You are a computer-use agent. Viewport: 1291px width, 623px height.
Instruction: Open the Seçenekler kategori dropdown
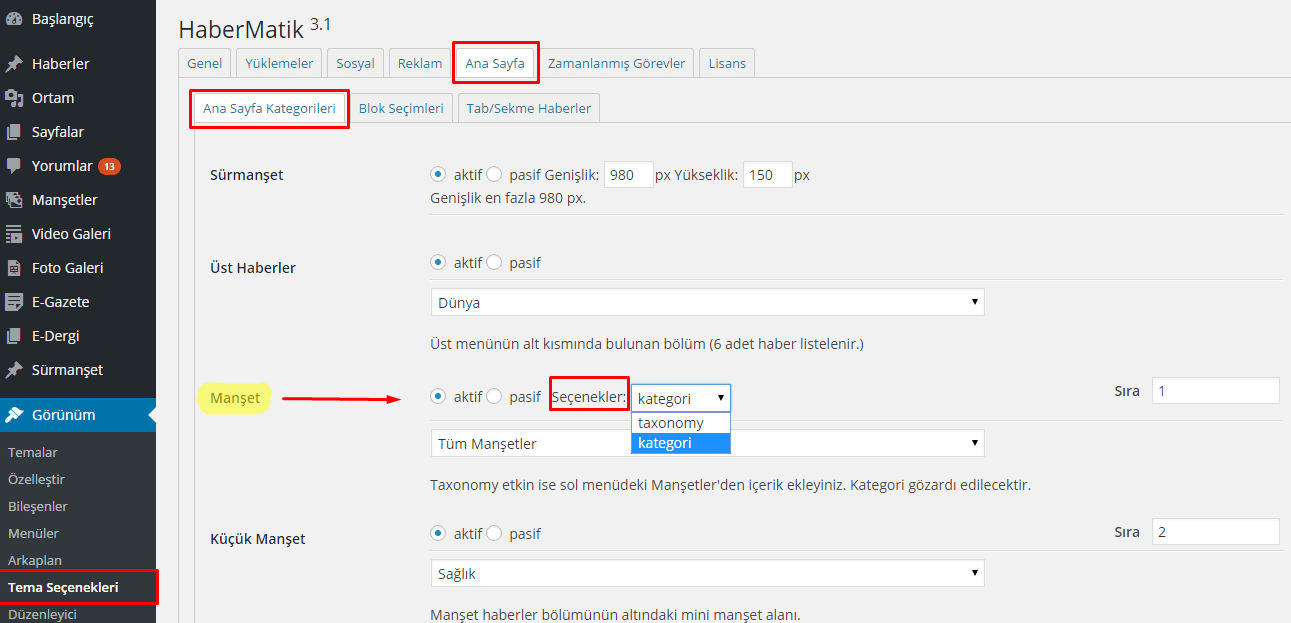pos(681,398)
